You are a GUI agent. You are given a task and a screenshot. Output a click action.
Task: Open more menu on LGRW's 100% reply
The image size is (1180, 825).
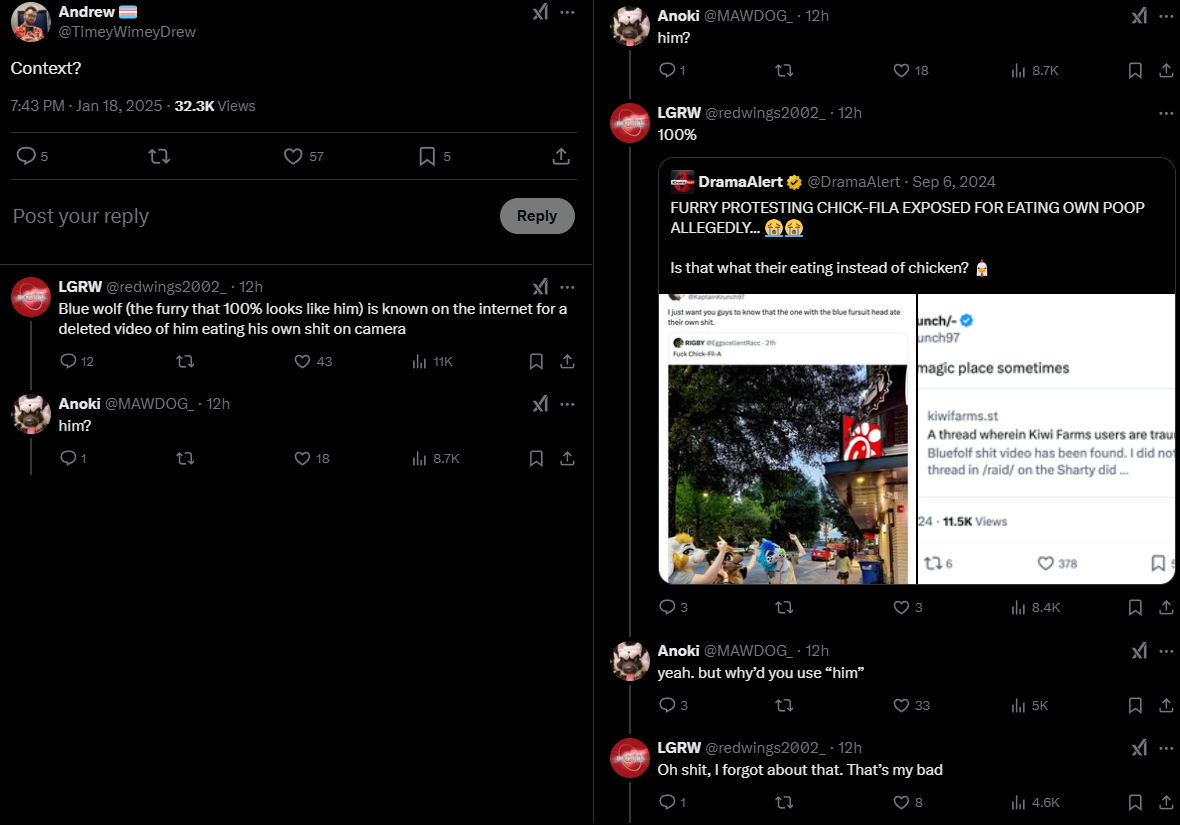1166,113
